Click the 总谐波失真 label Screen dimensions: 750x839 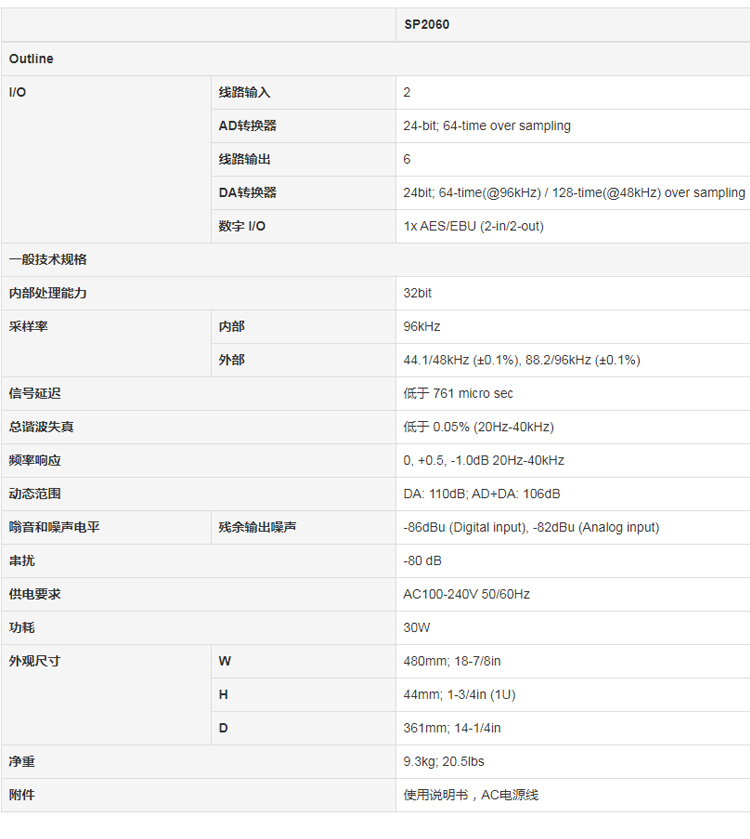click(x=41, y=427)
